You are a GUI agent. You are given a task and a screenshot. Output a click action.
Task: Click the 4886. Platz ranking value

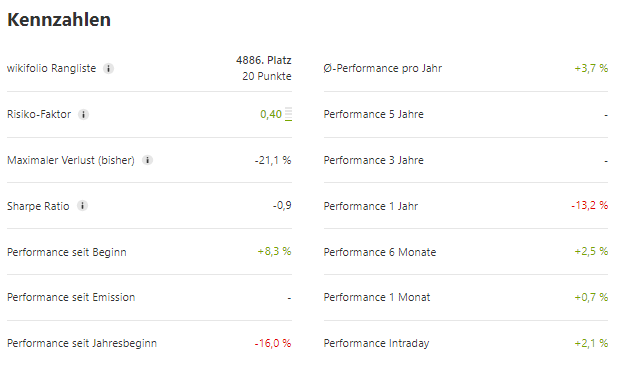tap(264, 60)
